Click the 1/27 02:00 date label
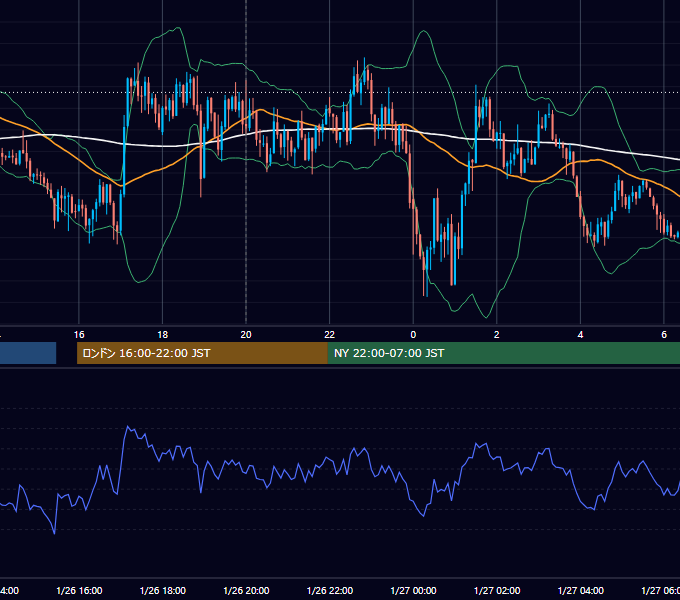This screenshot has width=680, height=600. pyautogui.click(x=497, y=591)
